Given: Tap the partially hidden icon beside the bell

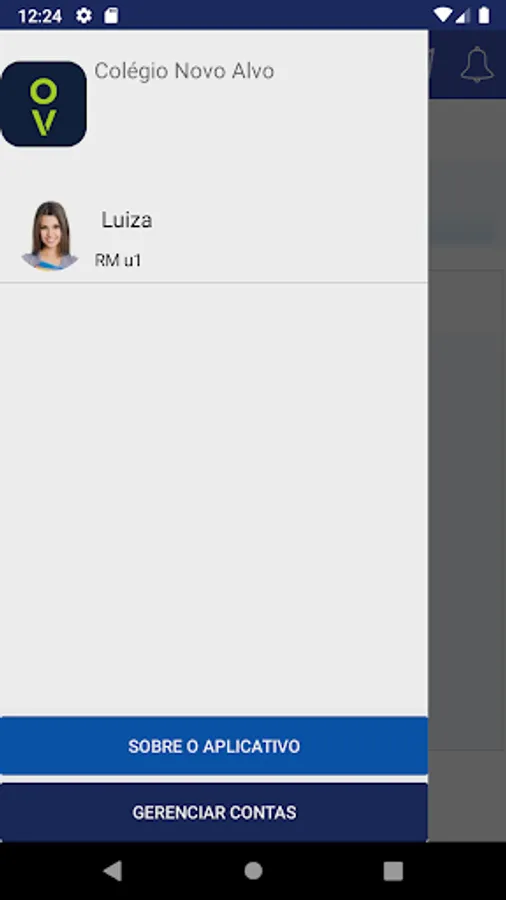Looking at the screenshot, I should [x=432, y=64].
